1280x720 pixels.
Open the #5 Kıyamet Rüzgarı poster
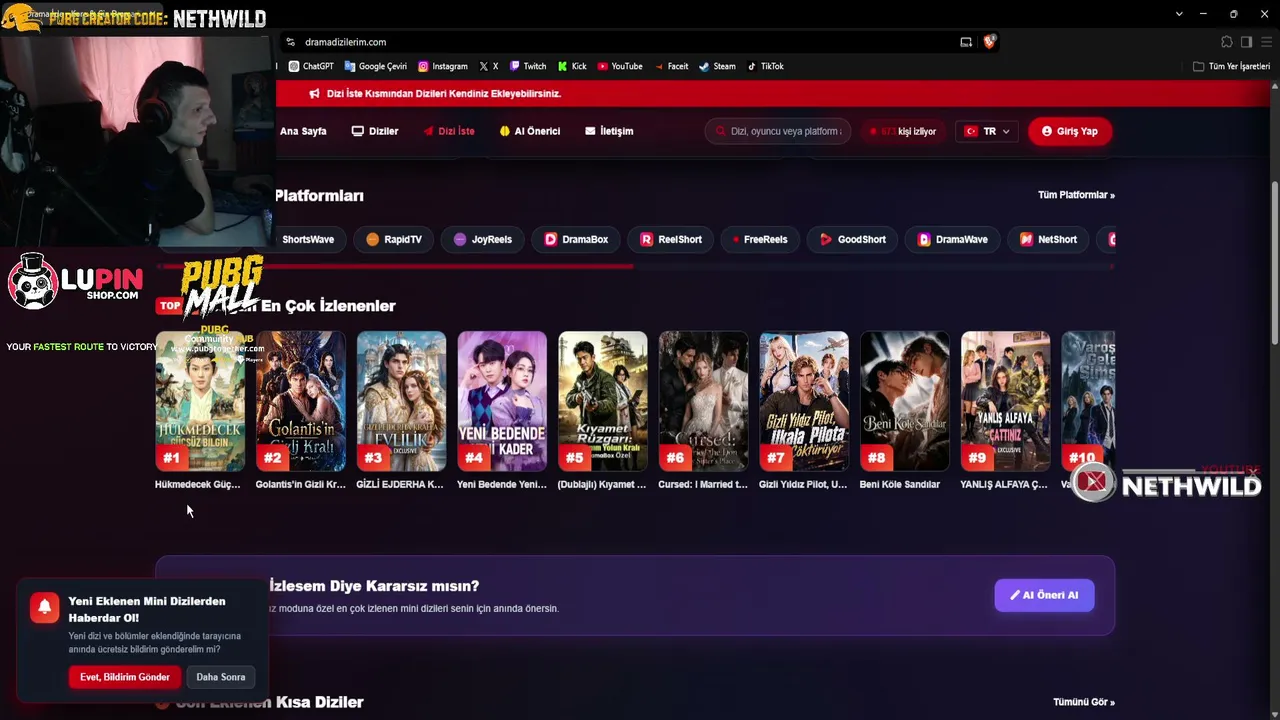603,401
